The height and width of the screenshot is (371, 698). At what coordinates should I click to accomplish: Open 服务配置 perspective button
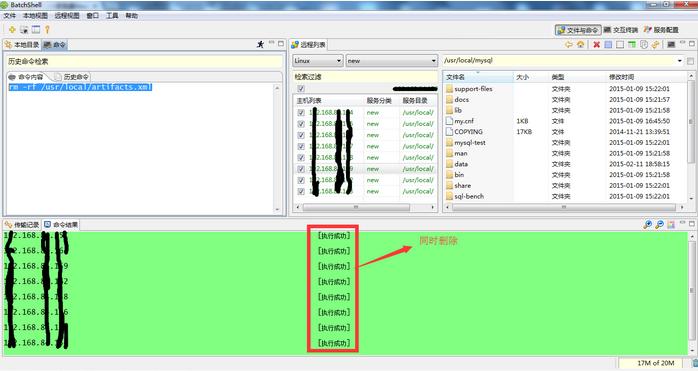(661, 30)
